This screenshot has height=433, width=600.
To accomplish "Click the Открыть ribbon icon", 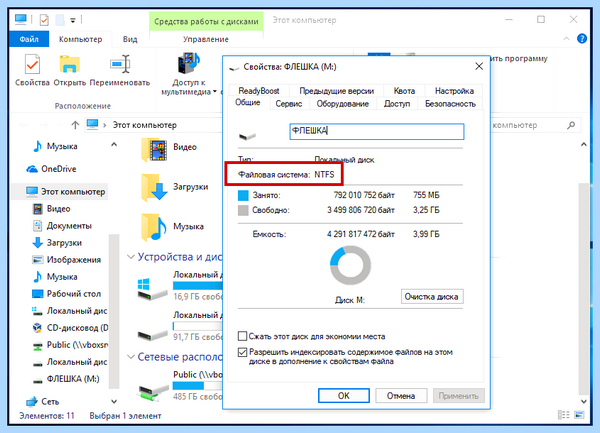I will click(x=69, y=64).
